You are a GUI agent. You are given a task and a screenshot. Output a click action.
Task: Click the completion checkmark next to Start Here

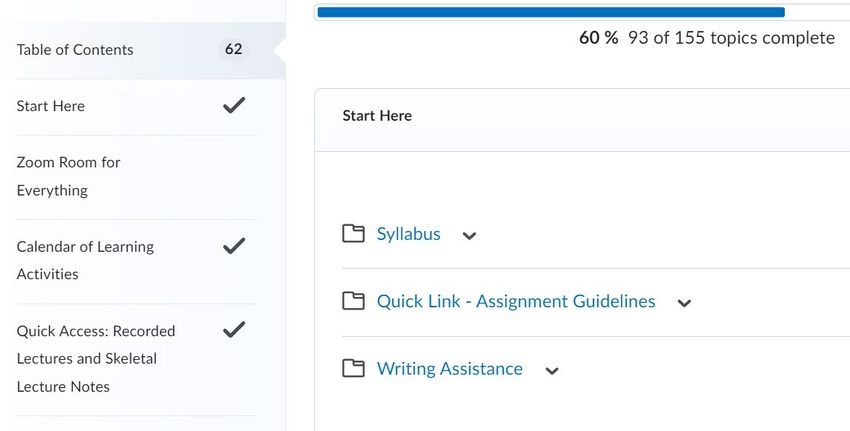[x=234, y=105]
